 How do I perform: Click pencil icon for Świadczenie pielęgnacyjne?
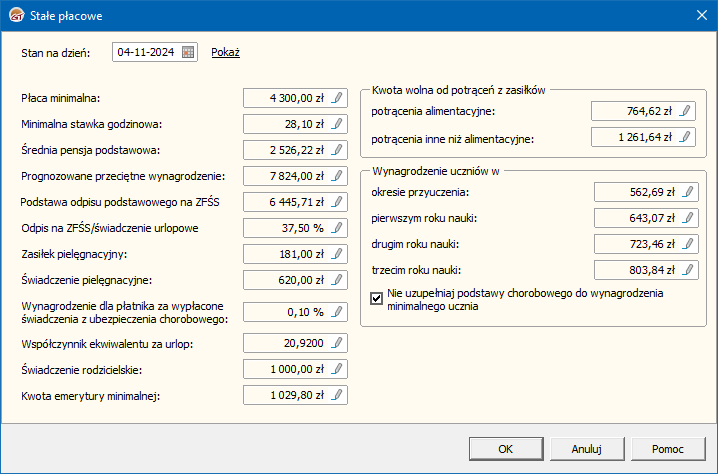(337, 280)
